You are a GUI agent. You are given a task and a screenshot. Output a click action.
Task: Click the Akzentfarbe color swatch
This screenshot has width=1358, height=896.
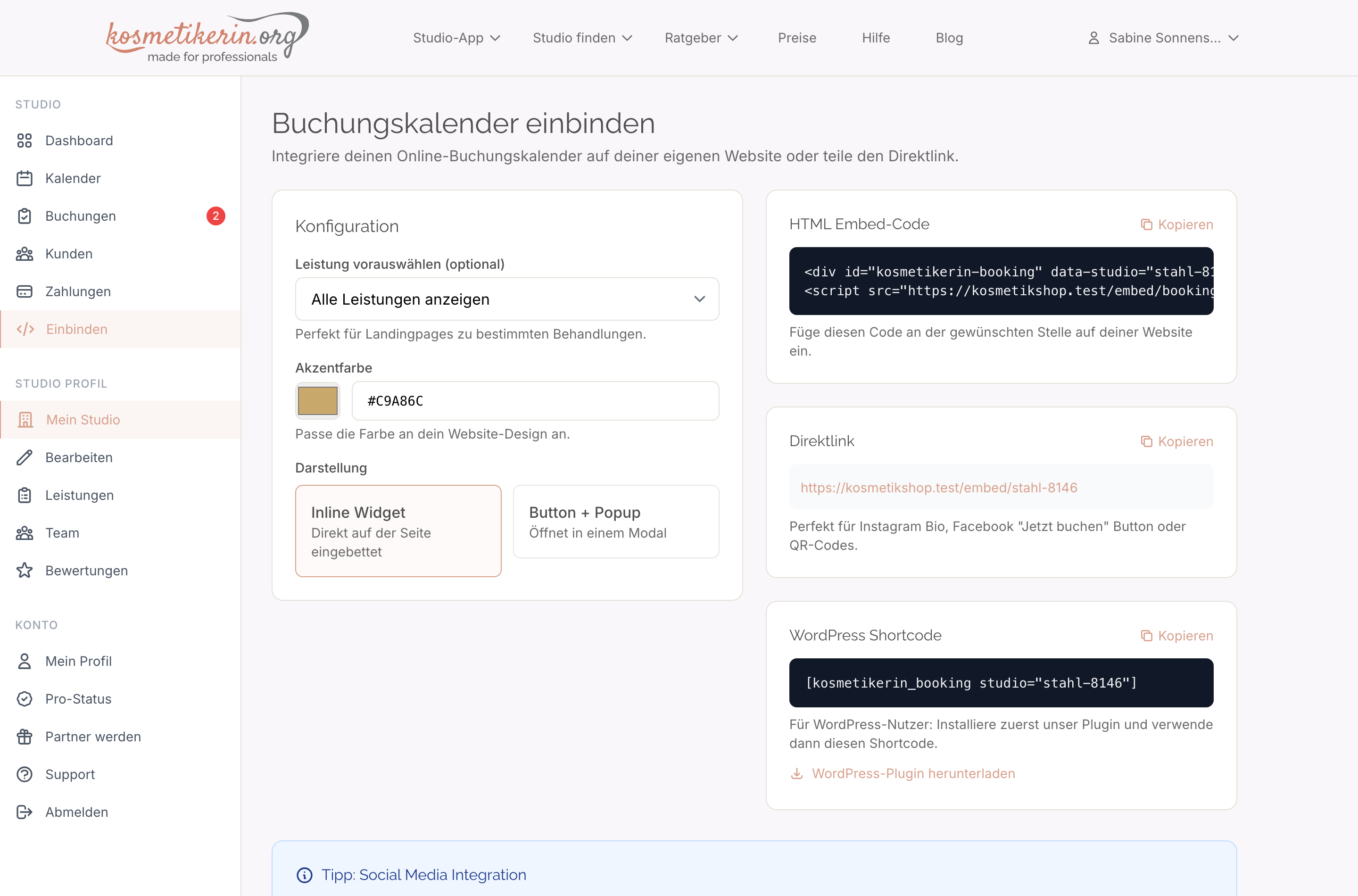pyautogui.click(x=318, y=400)
